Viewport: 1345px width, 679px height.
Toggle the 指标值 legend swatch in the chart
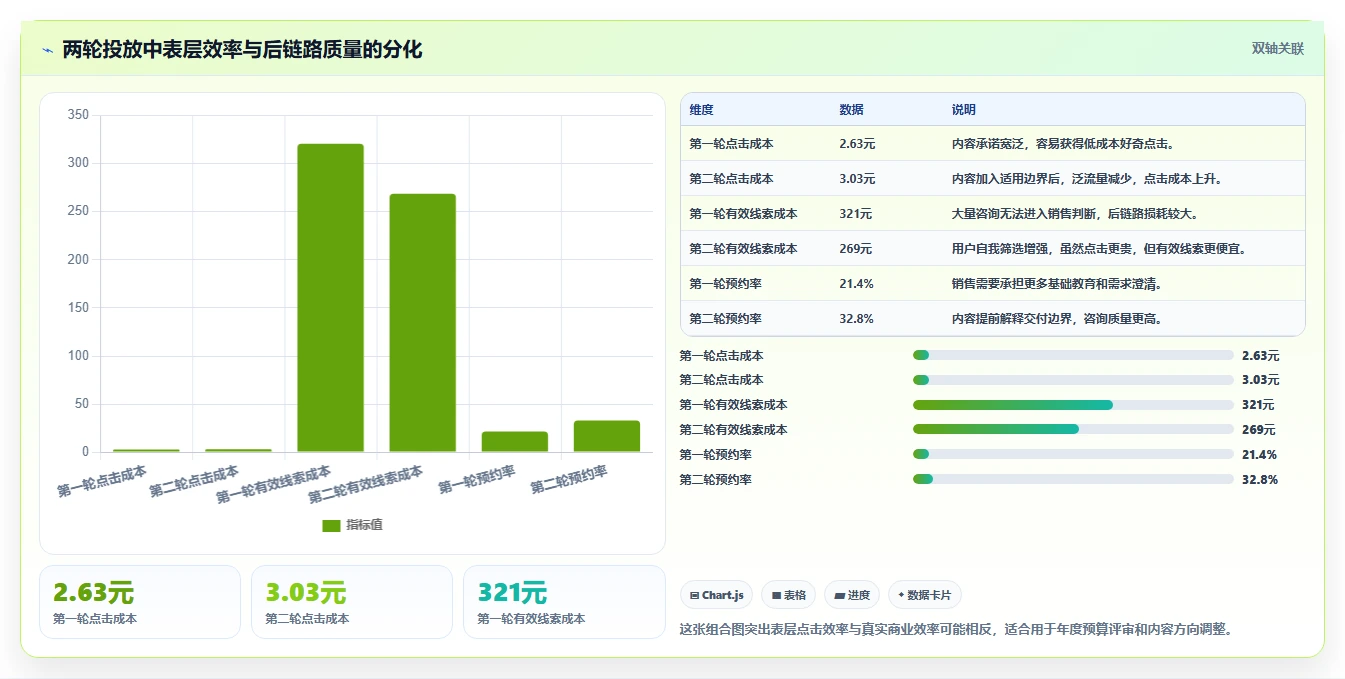coord(332,526)
